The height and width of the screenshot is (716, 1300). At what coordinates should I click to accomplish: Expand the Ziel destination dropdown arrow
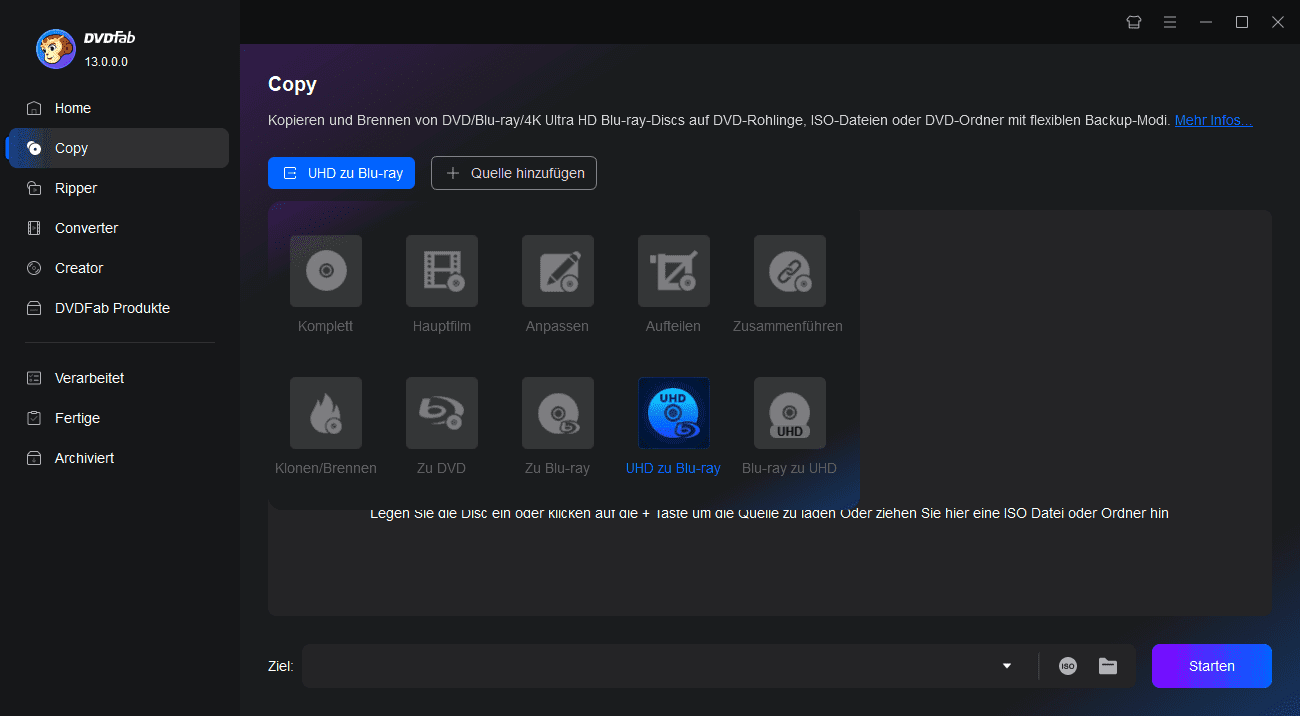(1007, 666)
